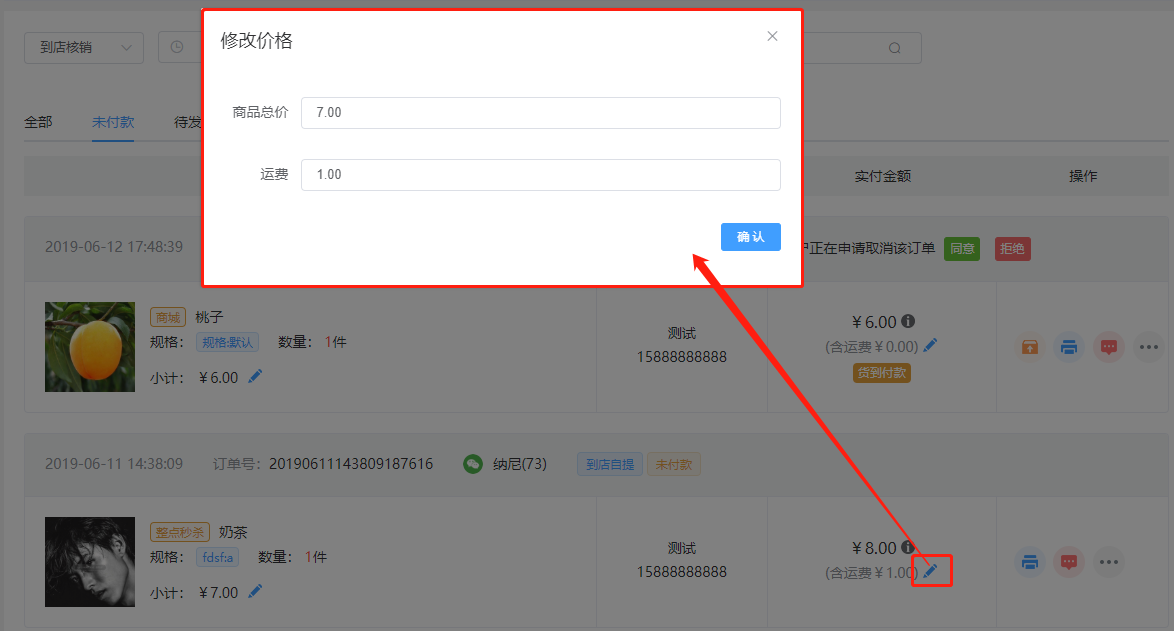
Task: Close the 修改价格 dialog
Action: [772, 36]
